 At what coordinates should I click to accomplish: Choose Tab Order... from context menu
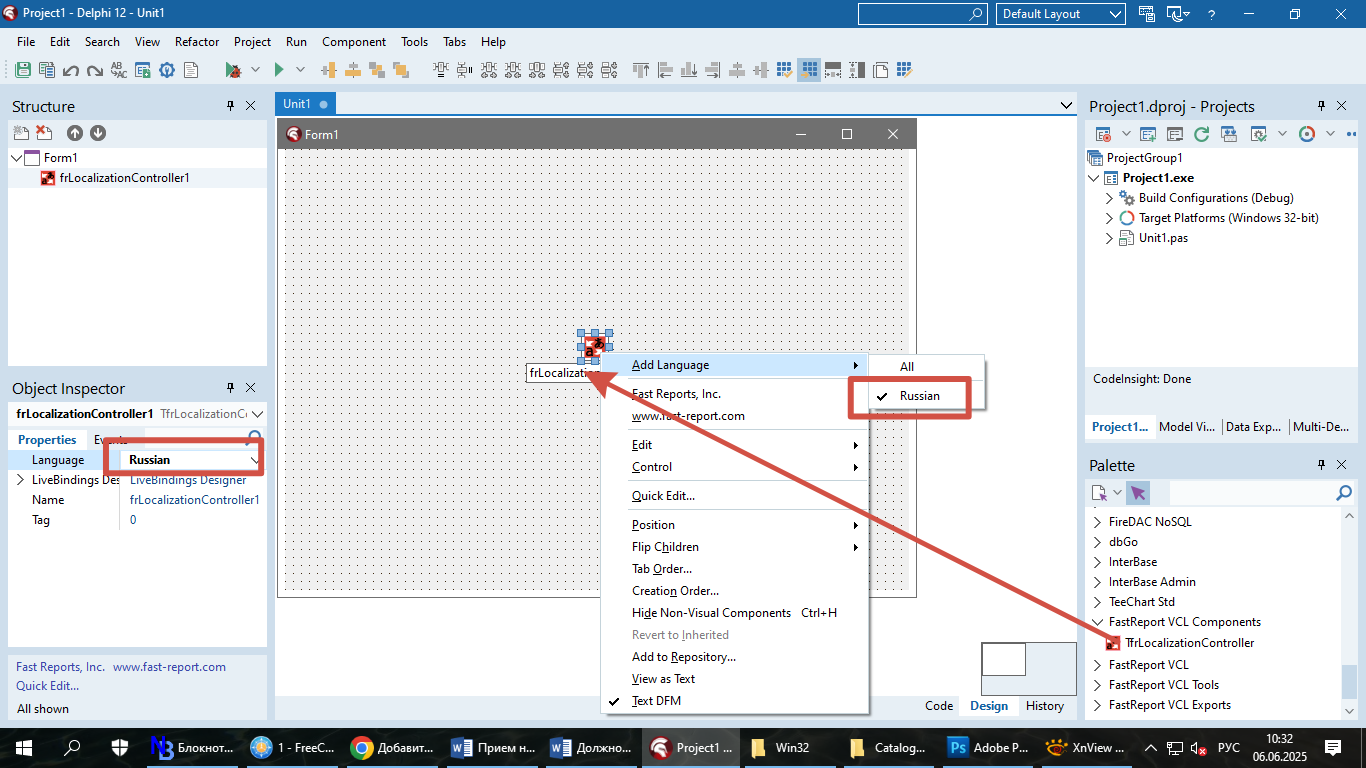735,569
